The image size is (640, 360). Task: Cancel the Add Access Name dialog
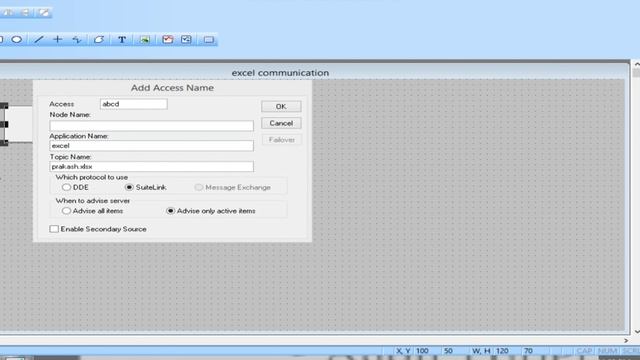pyautogui.click(x=281, y=123)
